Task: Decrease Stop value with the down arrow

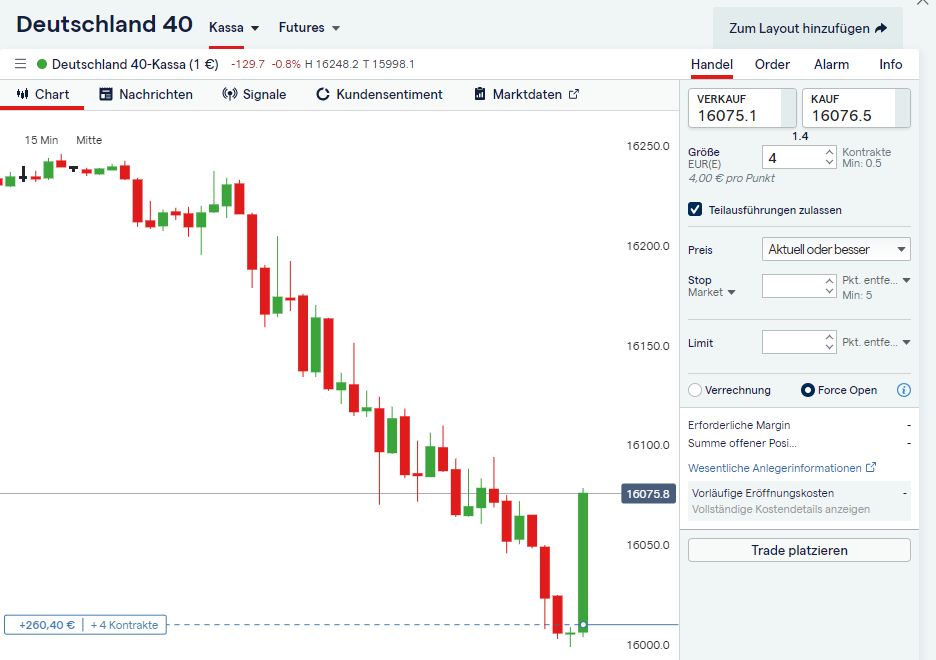Action: pyautogui.click(x=829, y=291)
